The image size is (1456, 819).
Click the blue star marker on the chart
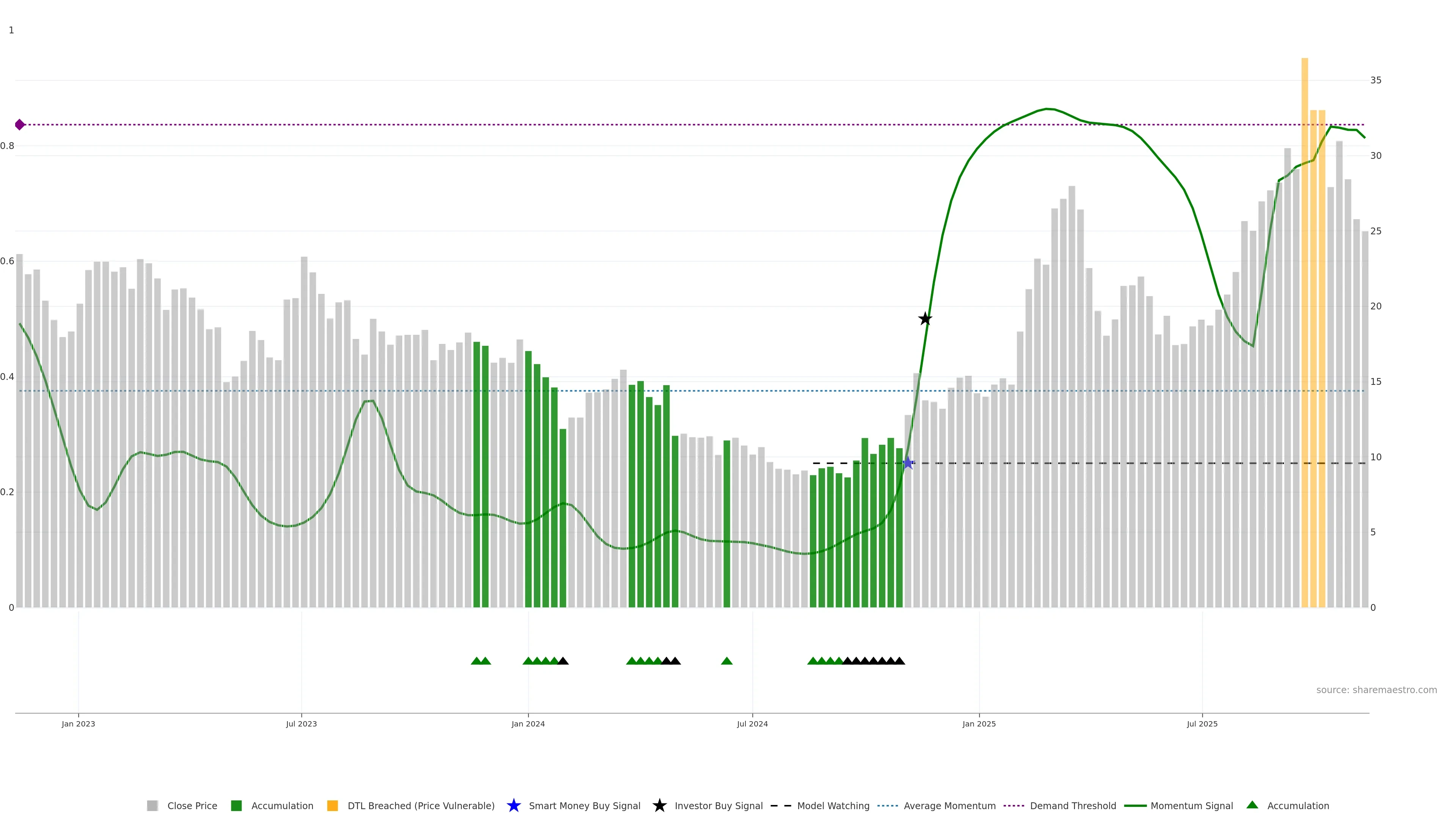click(x=908, y=463)
